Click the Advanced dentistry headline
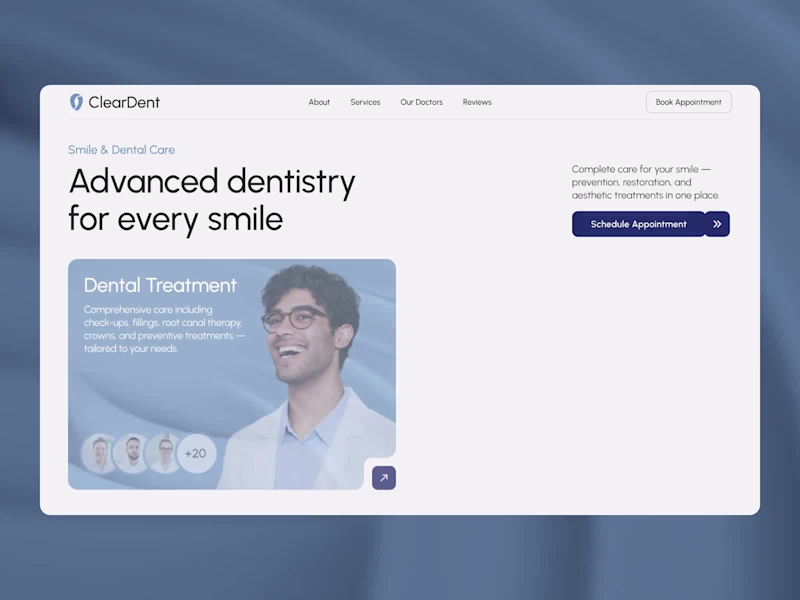800x600 pixels. click(x=212, y=200)
